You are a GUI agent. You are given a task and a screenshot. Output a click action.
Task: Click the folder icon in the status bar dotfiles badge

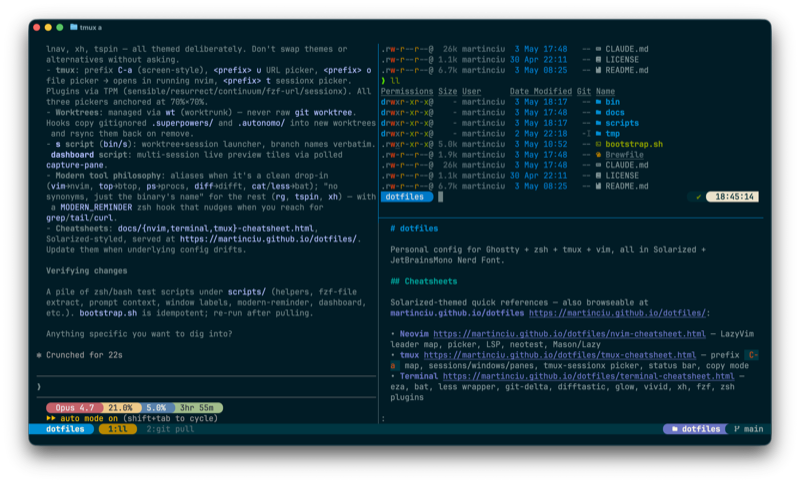pos(674,429)
